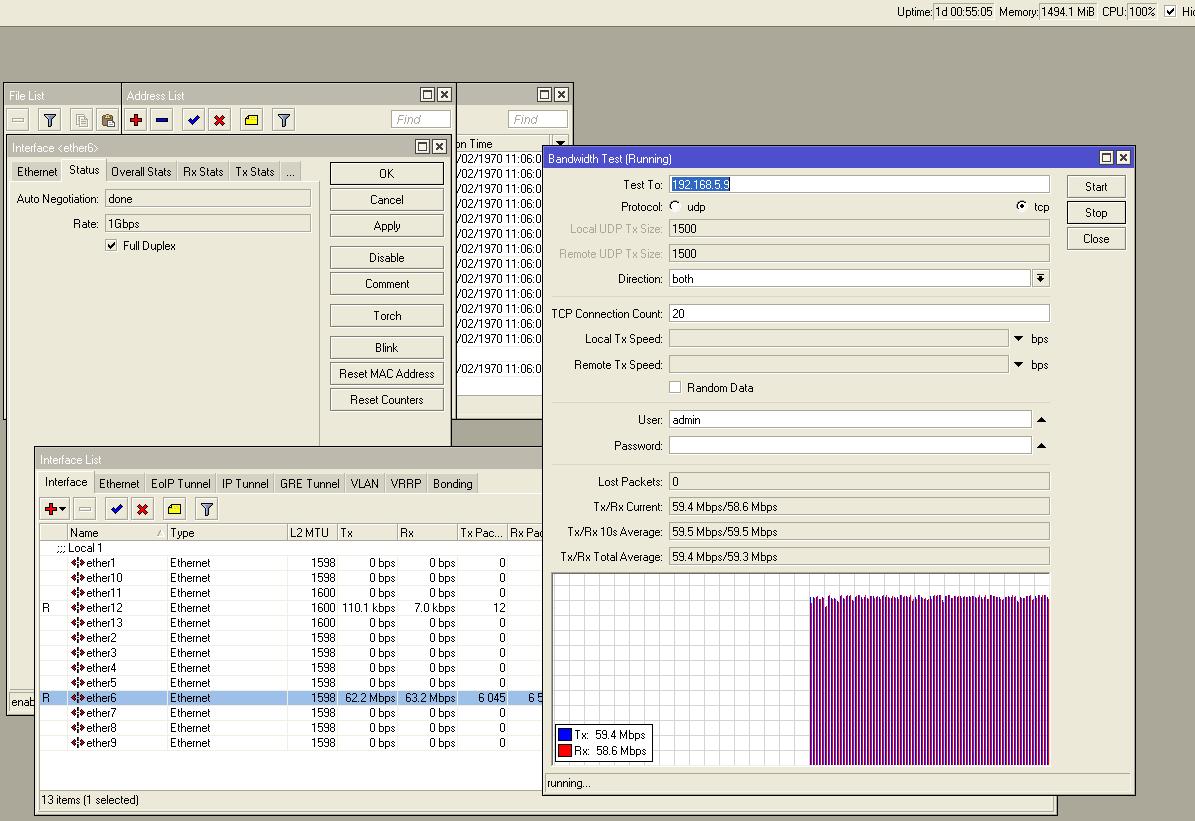Viewport: 1195px width, 821px height.
Task: Add a new entry in Address List
Action: tap(136, 120)
